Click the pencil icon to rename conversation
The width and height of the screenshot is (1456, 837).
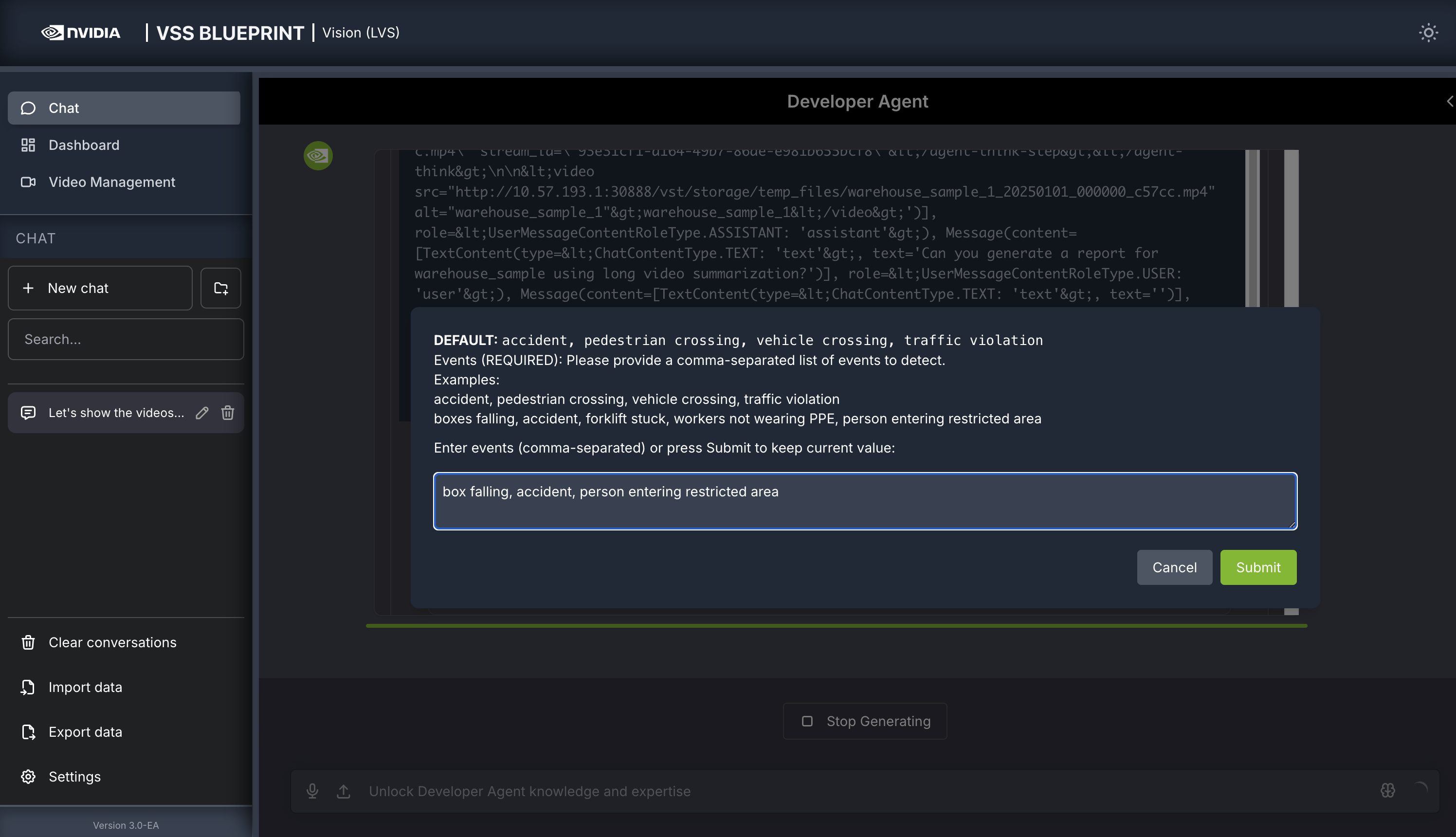pyautogui.click(x=202, y=413)
